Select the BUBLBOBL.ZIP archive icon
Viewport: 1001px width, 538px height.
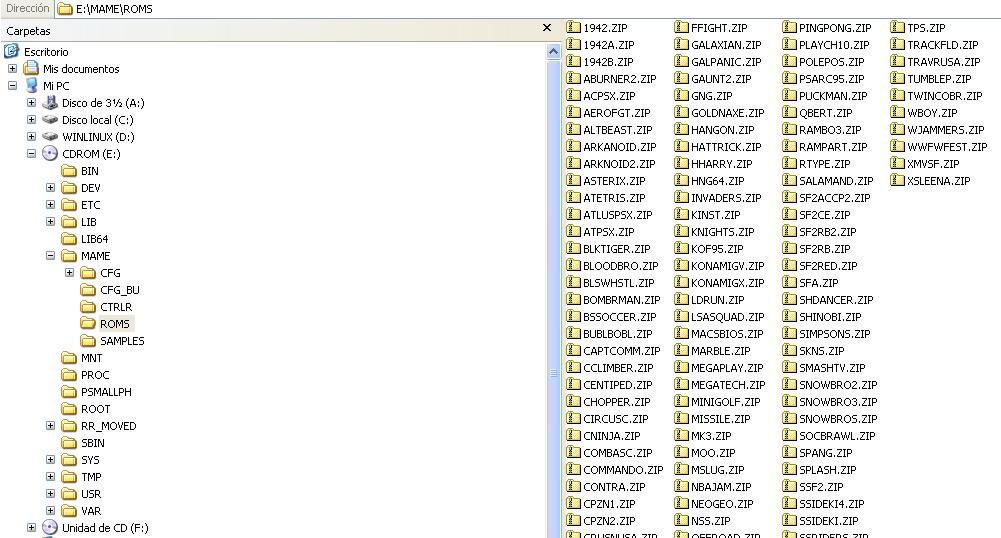(x=573, y=333)
